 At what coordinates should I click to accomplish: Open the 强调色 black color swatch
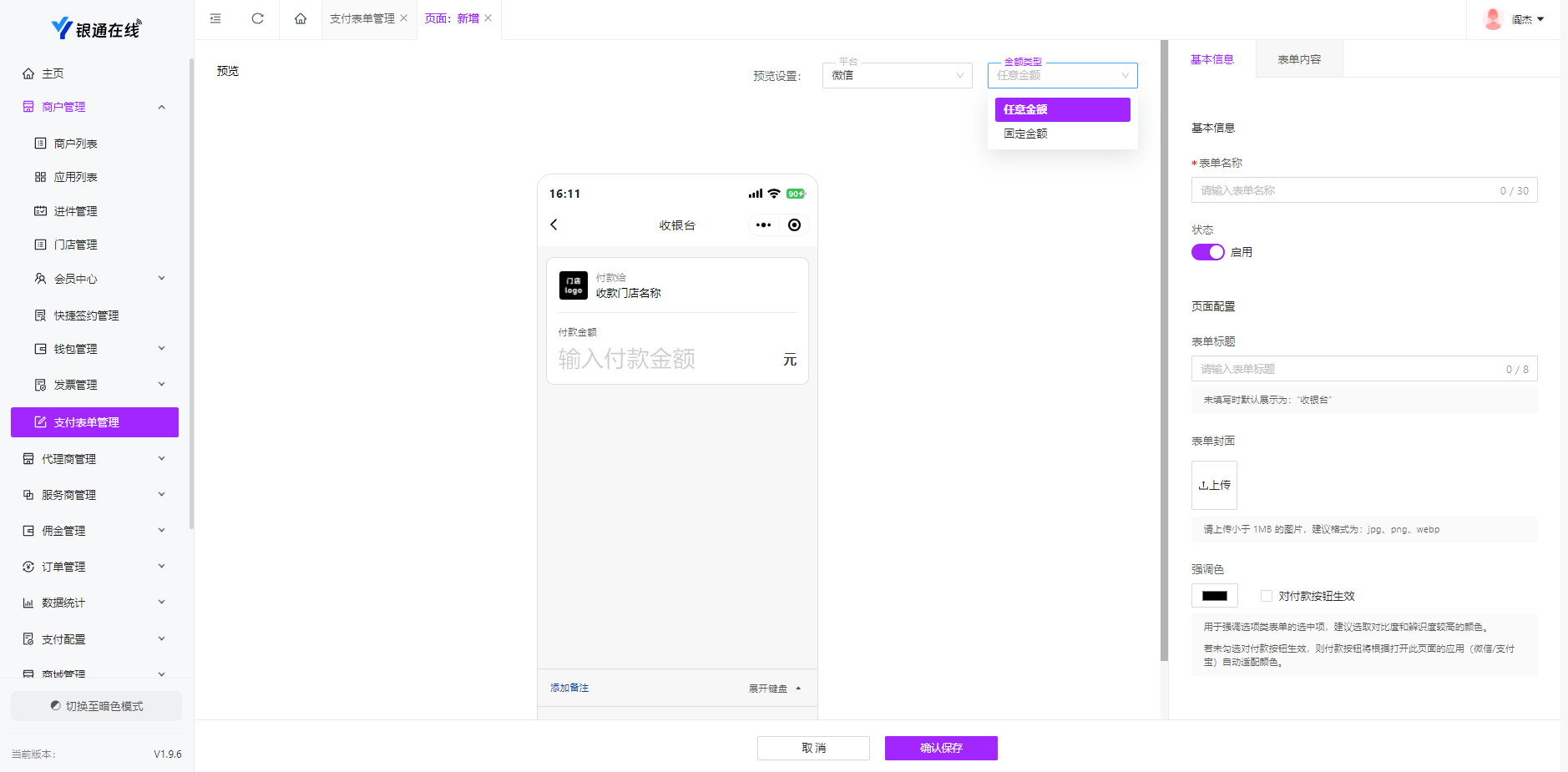1214,596
